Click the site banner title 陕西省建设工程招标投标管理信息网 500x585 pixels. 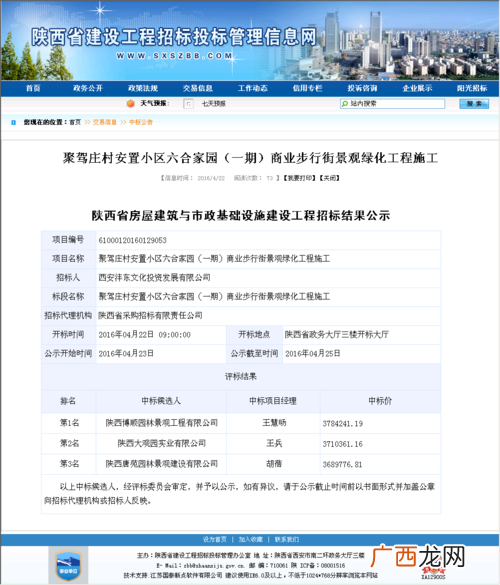(x=174, y=37)
